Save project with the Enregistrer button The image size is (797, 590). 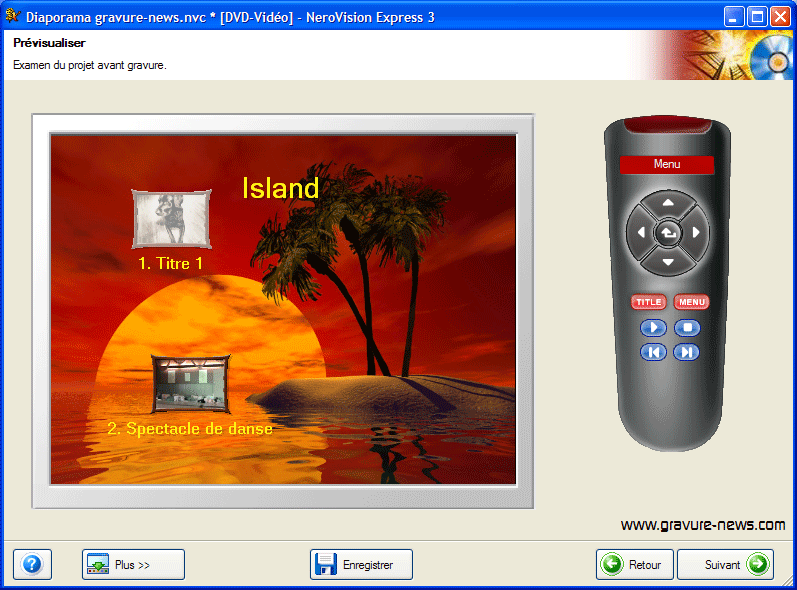(361, 564)
